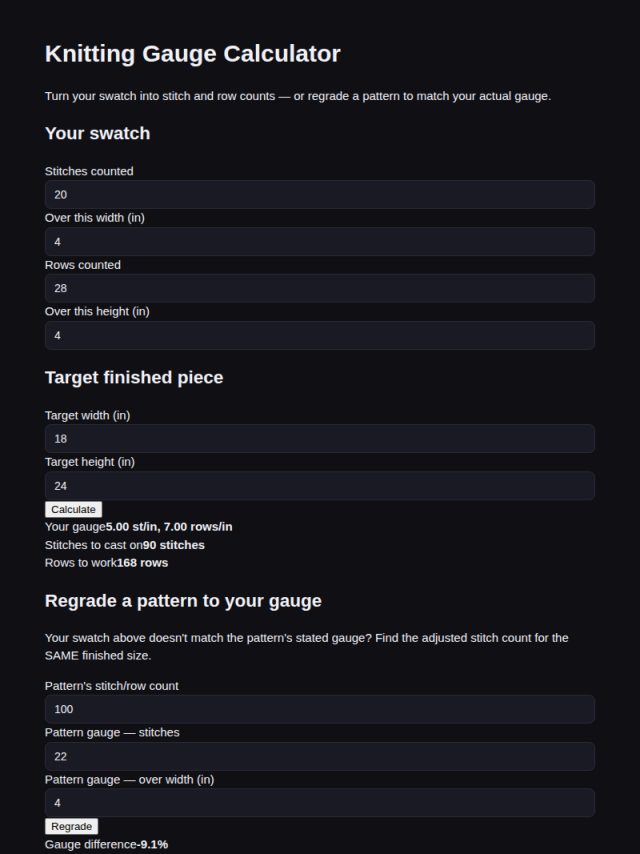Click the Stitches counted input field
This screenshot has width=640, height=854.
pyautogui.click(x=320, y=194)
